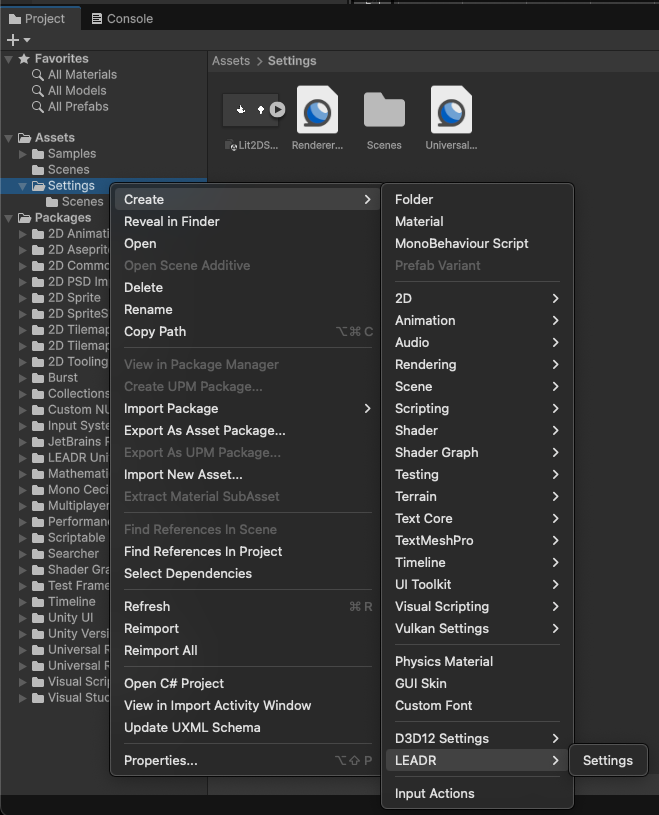The width and height of the screenshot is (659, 815).
Task: Open the Scenes folder thumbnail
Action: [384, 110]
